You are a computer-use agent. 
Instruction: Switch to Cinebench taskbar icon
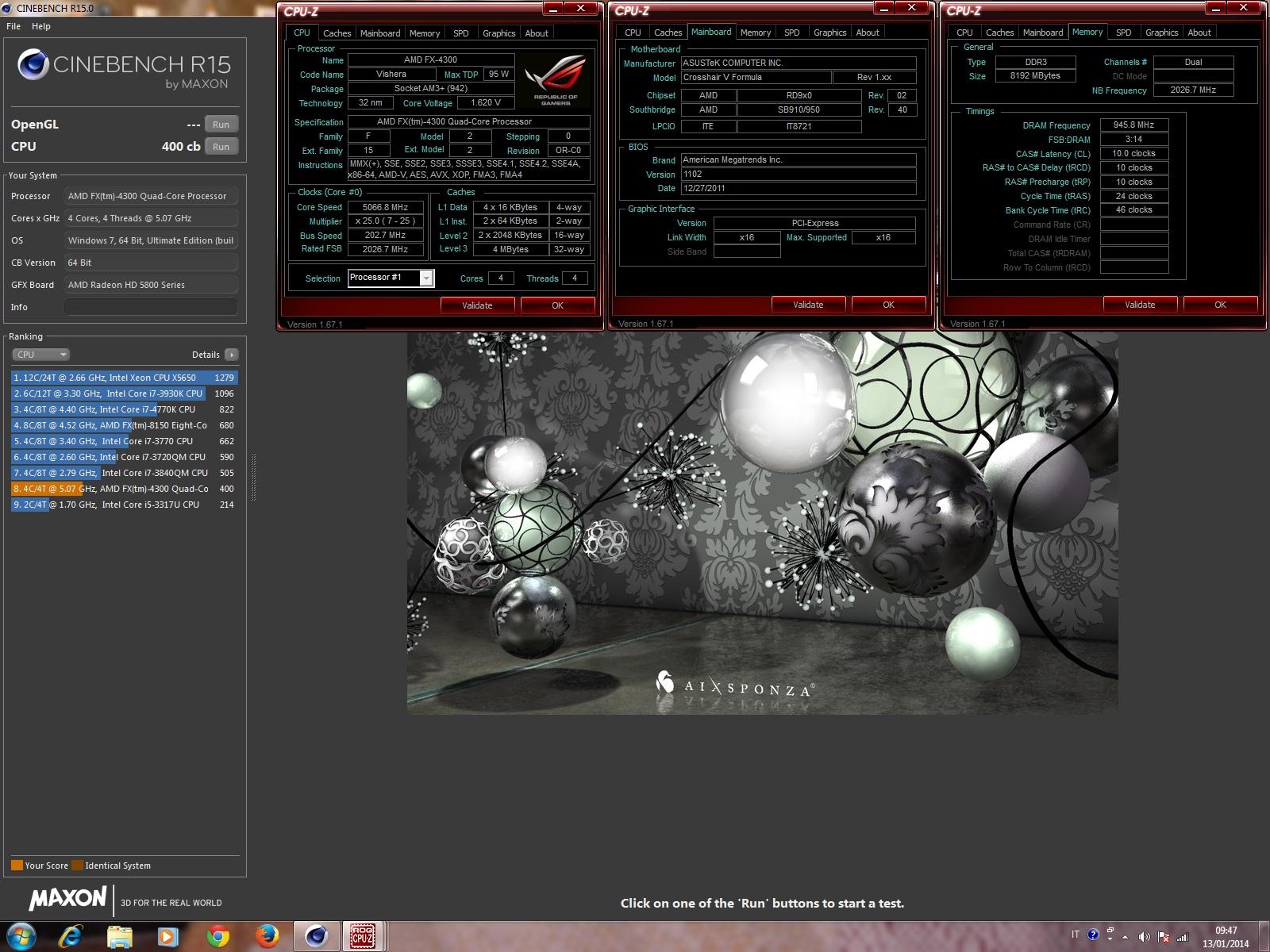coord(316,937)
